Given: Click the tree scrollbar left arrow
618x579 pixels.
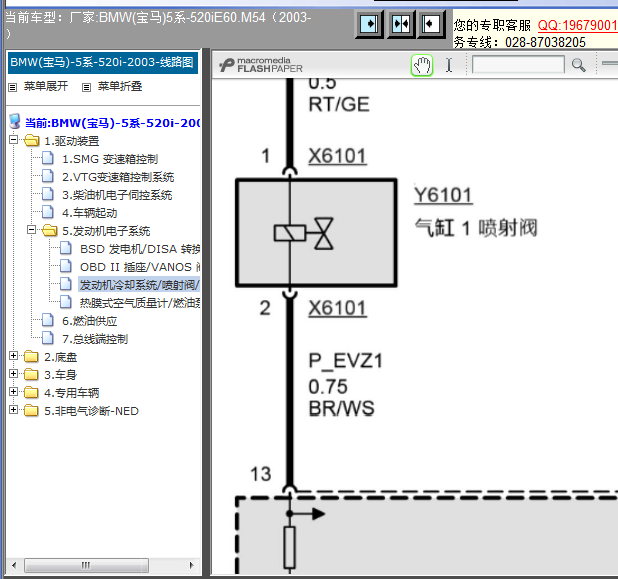Looking at the screenshot, I should point(14,565).
